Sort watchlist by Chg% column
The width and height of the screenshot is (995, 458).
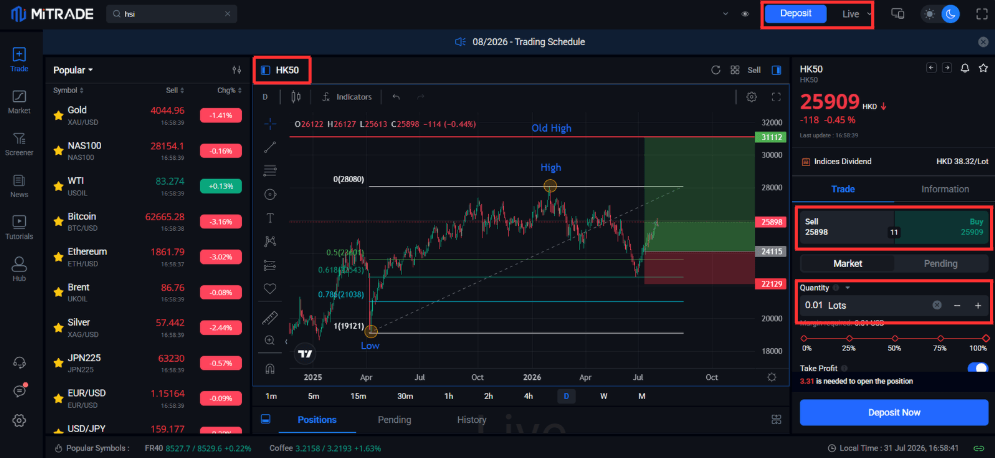click(x=230, y=91)
